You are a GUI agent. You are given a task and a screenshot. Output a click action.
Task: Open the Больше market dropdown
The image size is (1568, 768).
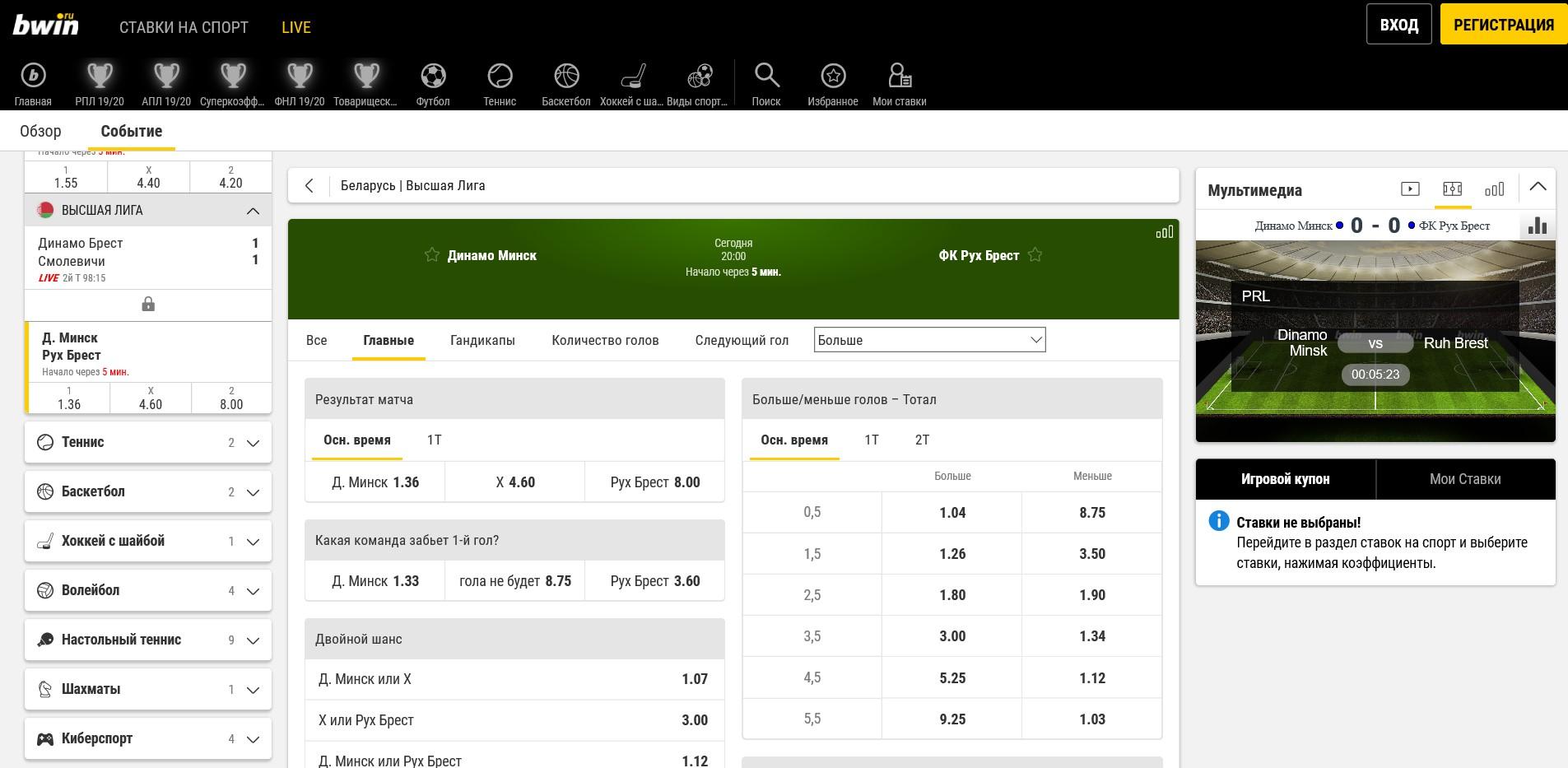point(929,340)
